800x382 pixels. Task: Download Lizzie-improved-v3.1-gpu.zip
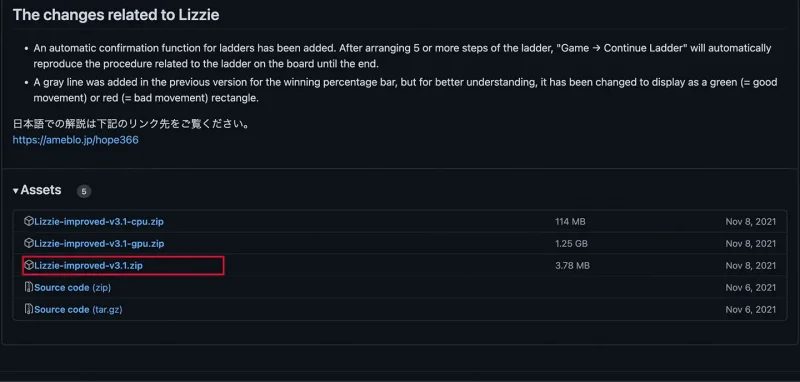[99, 243]
